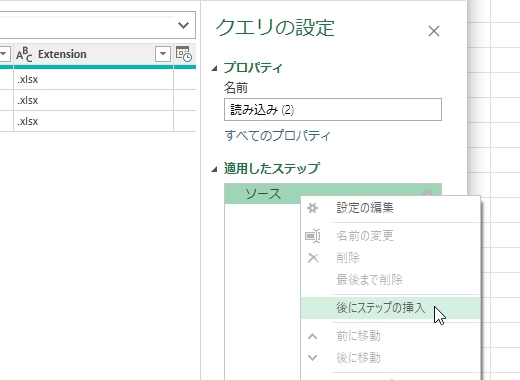520x380 pixels.
Task: Open the すべてのプロパティ link
Action: 277,136
